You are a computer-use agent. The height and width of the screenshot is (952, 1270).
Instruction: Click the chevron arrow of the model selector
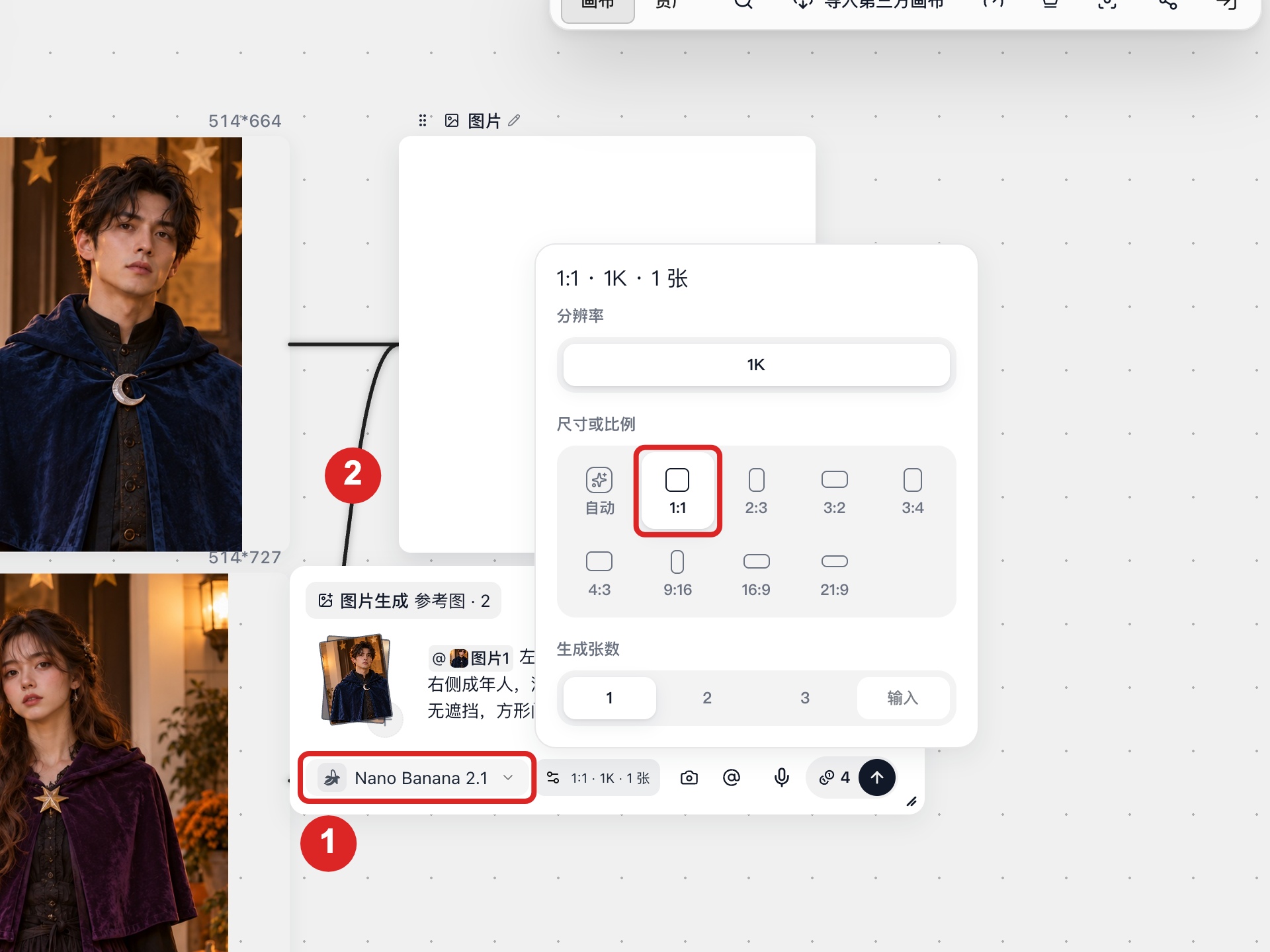tap(508, 777)
